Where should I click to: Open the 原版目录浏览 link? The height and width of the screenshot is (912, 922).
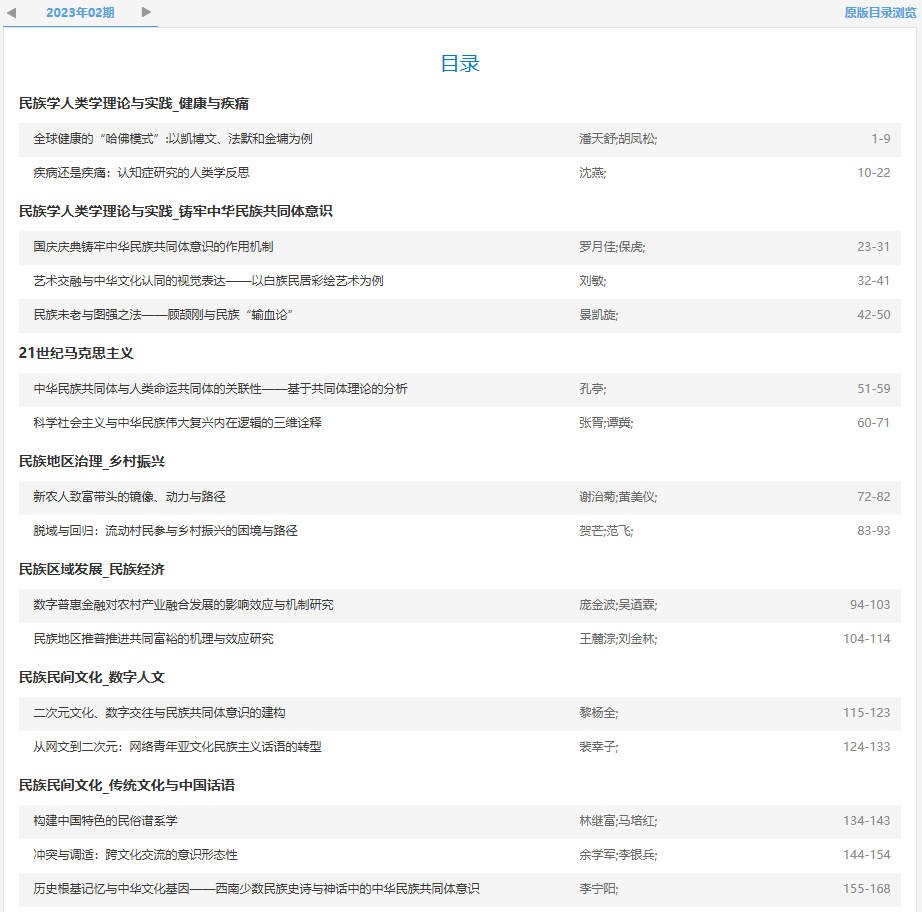[879, 13]
